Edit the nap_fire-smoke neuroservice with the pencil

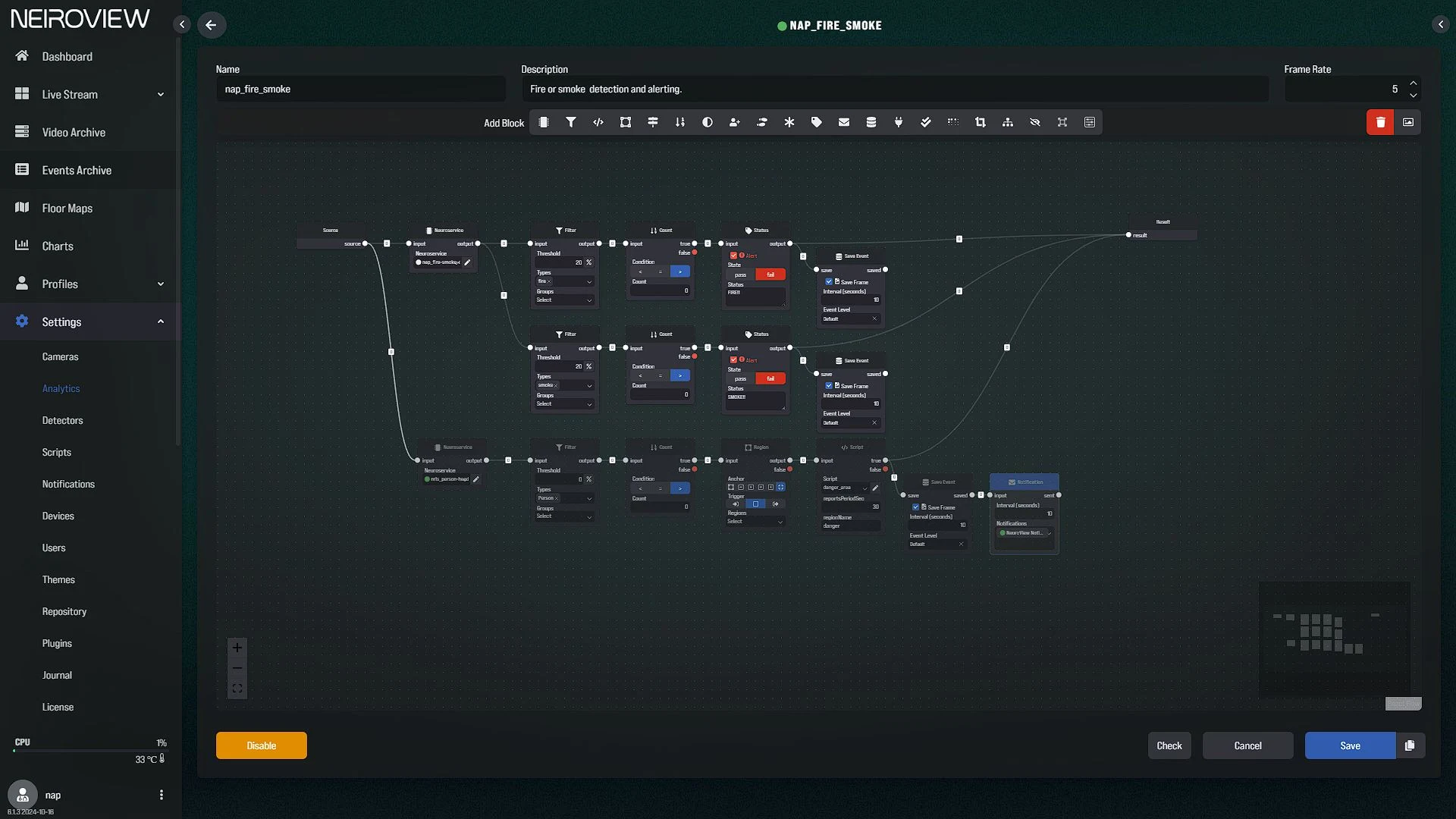[467, 262]
